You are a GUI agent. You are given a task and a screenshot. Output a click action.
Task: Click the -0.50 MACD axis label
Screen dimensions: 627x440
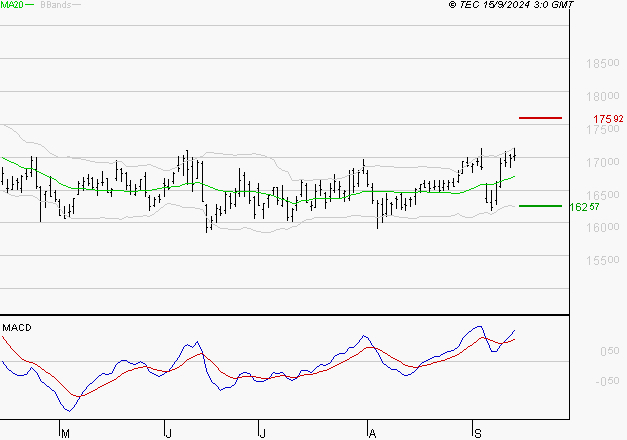click(x=607, y=381)
